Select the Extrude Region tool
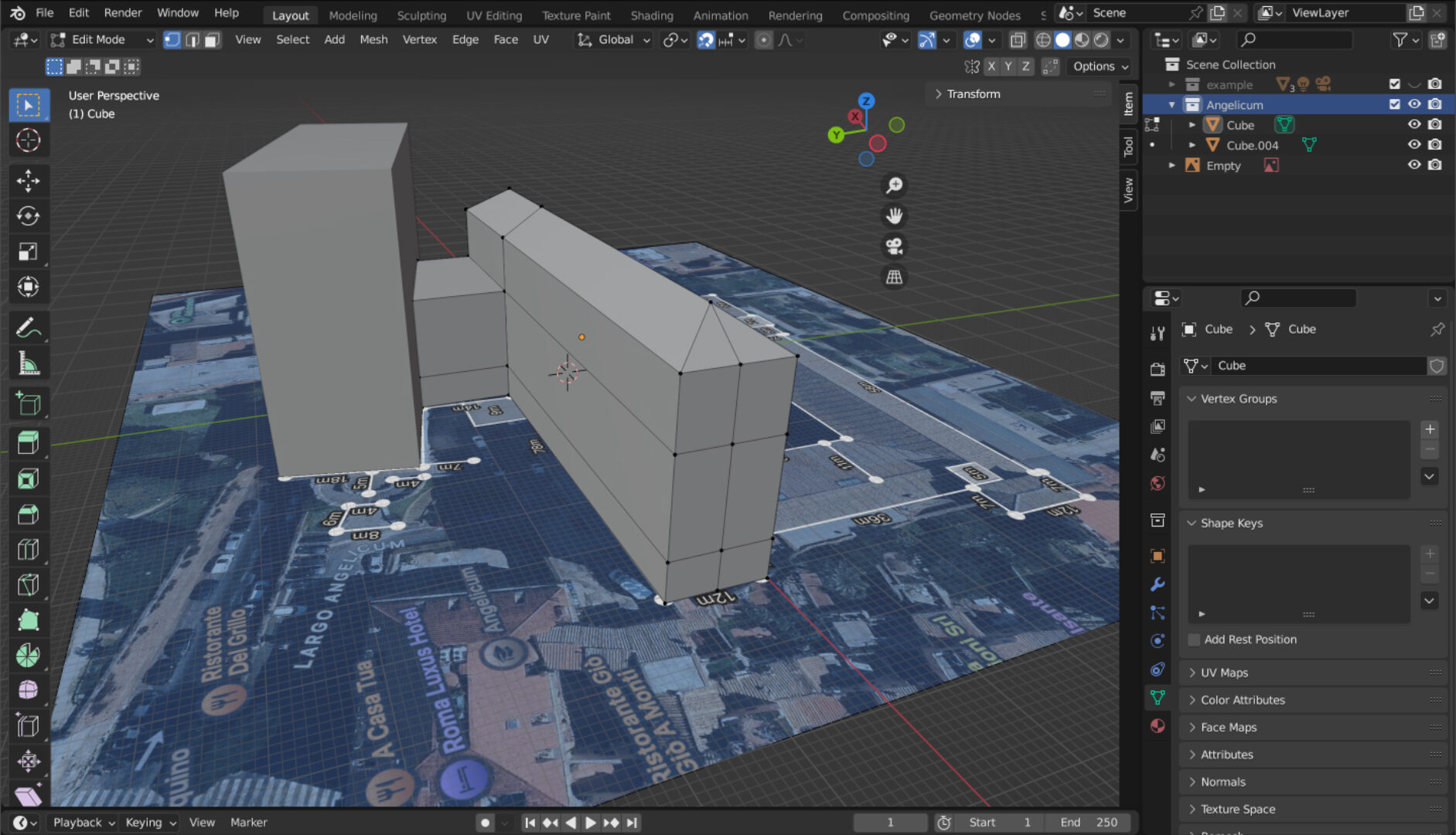 click(29, 441)
